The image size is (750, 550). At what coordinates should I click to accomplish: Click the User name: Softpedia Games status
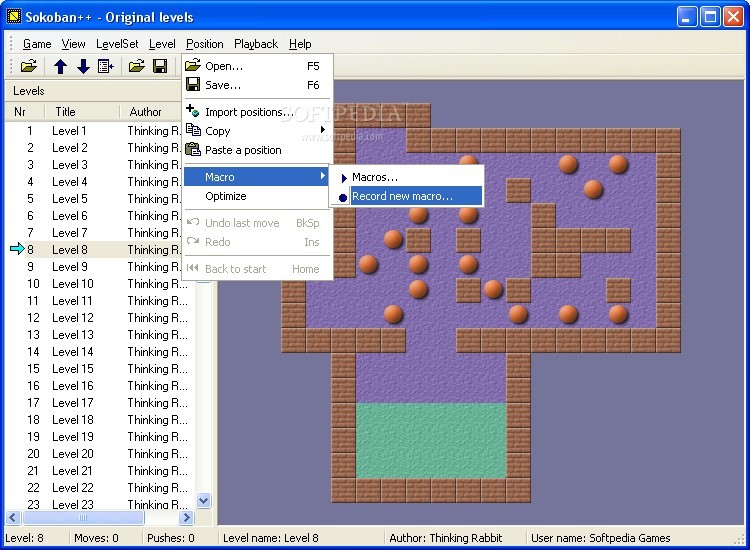tap(601, 538)
